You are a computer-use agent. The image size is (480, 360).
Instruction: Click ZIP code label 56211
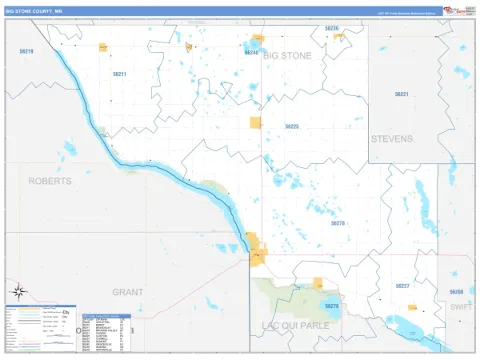(x=120, y=74)
